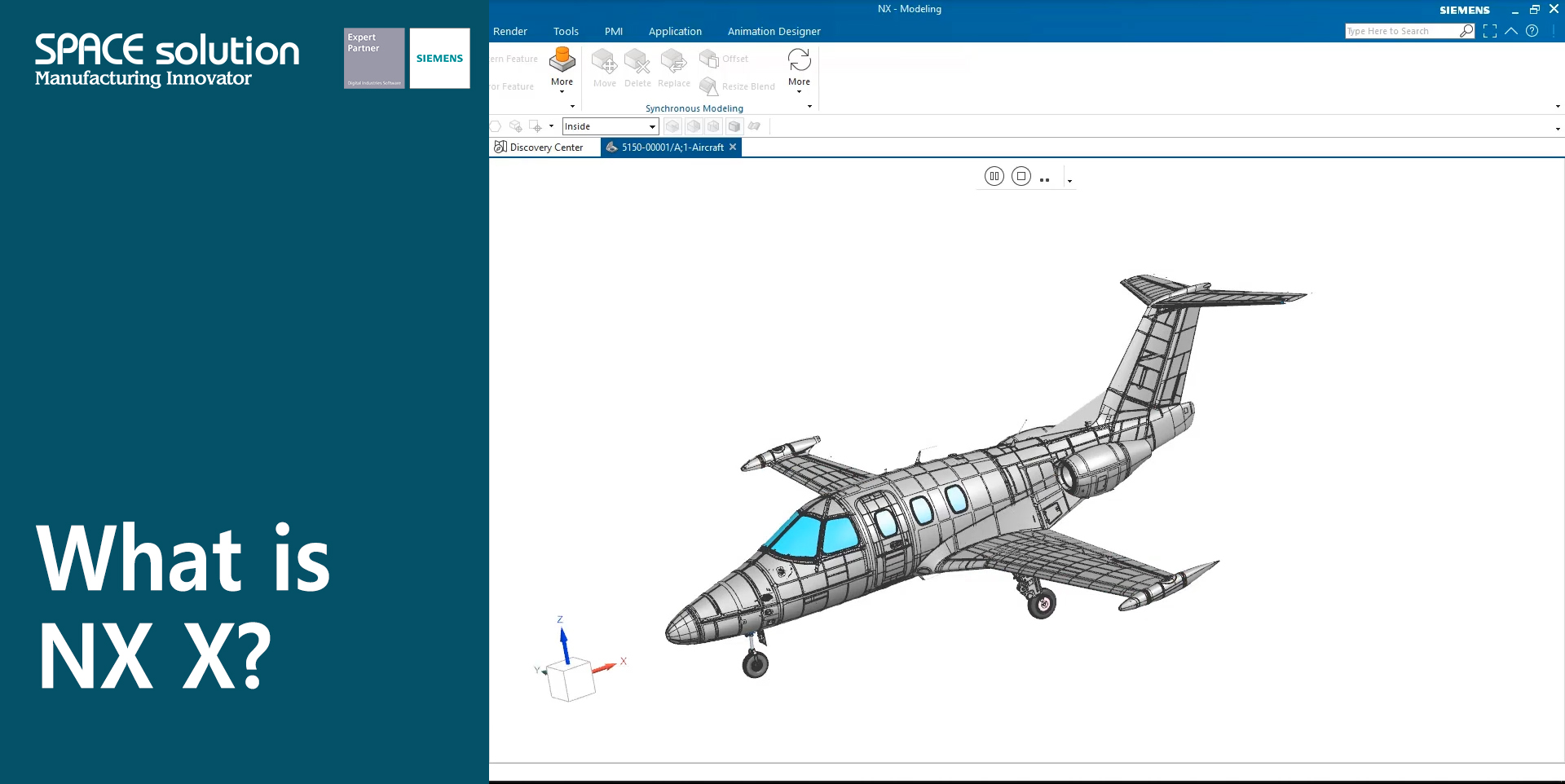
Task: Click the search magnifier icon
Action: 1466,31
